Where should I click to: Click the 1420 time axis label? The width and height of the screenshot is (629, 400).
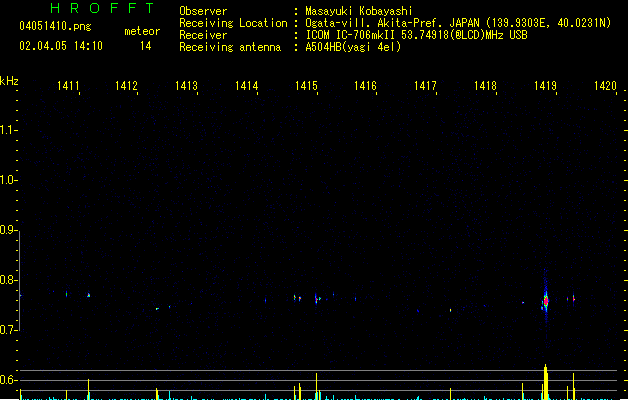tap(605, 86)
